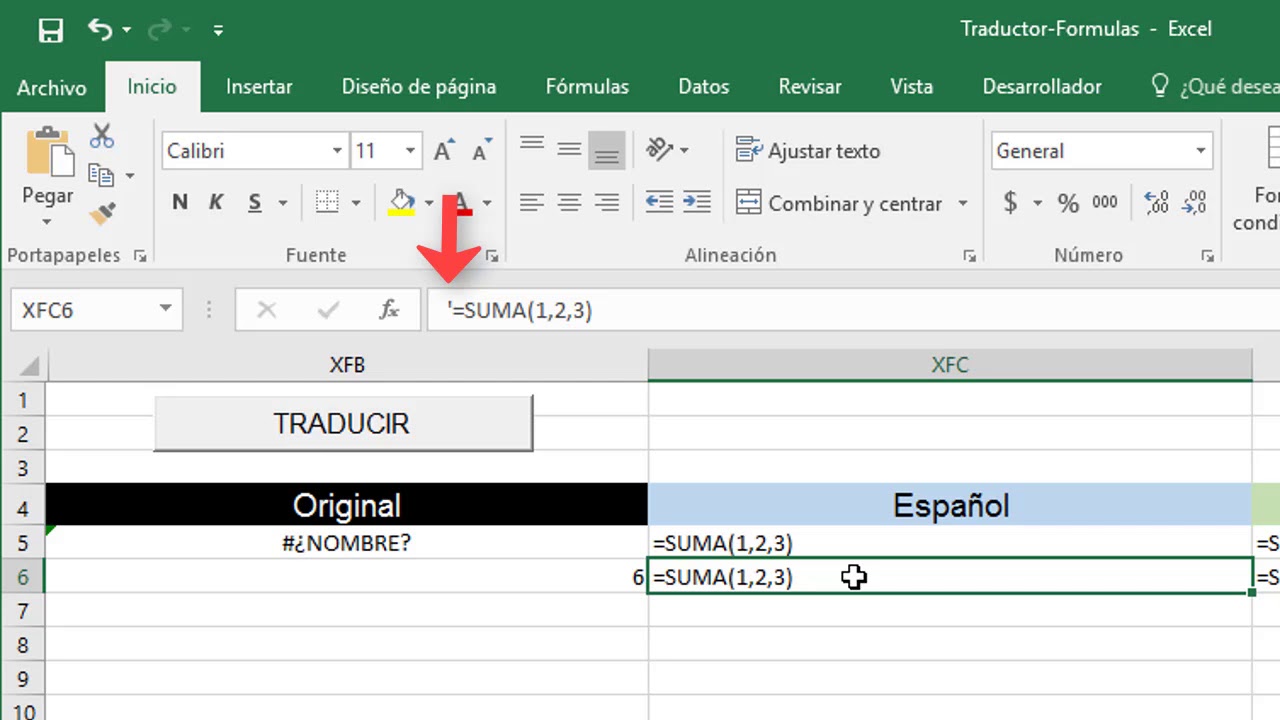Click the Ajustar texto button

[x=808, y=151]
